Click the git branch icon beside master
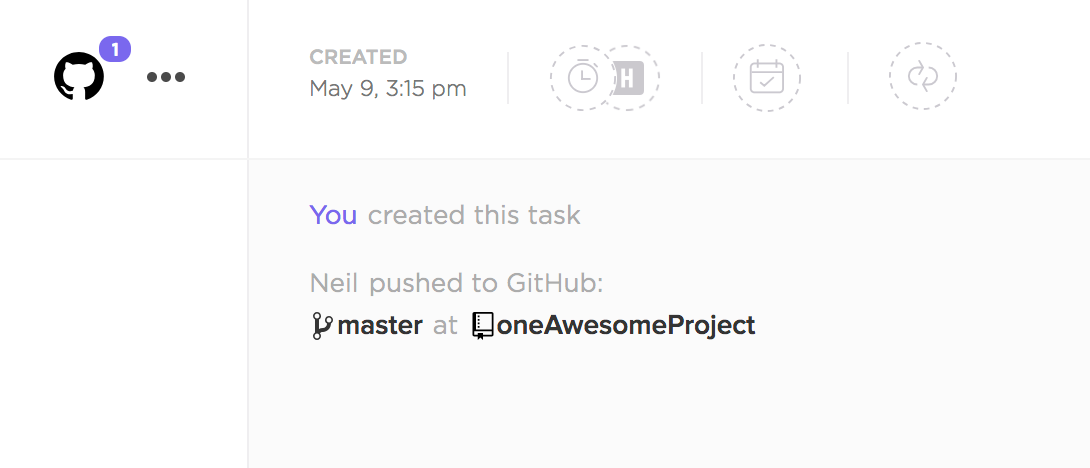The height and width of the screenshot is (468, 1090). pyautogui.click(x=322, y=326)
